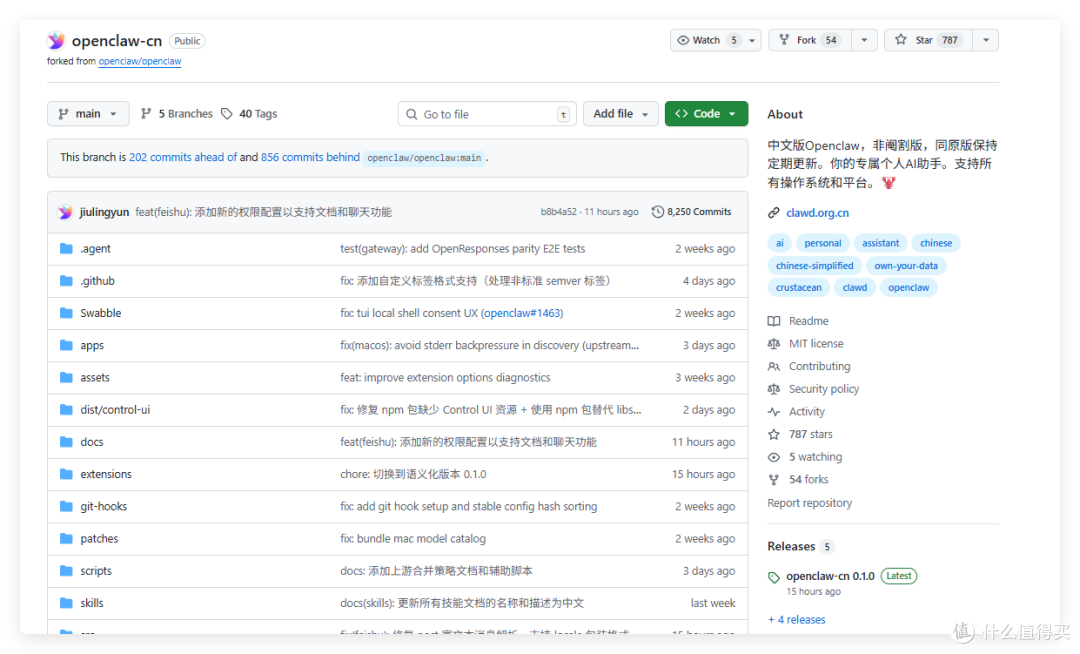View the 5 watching list

pos(816,457)
